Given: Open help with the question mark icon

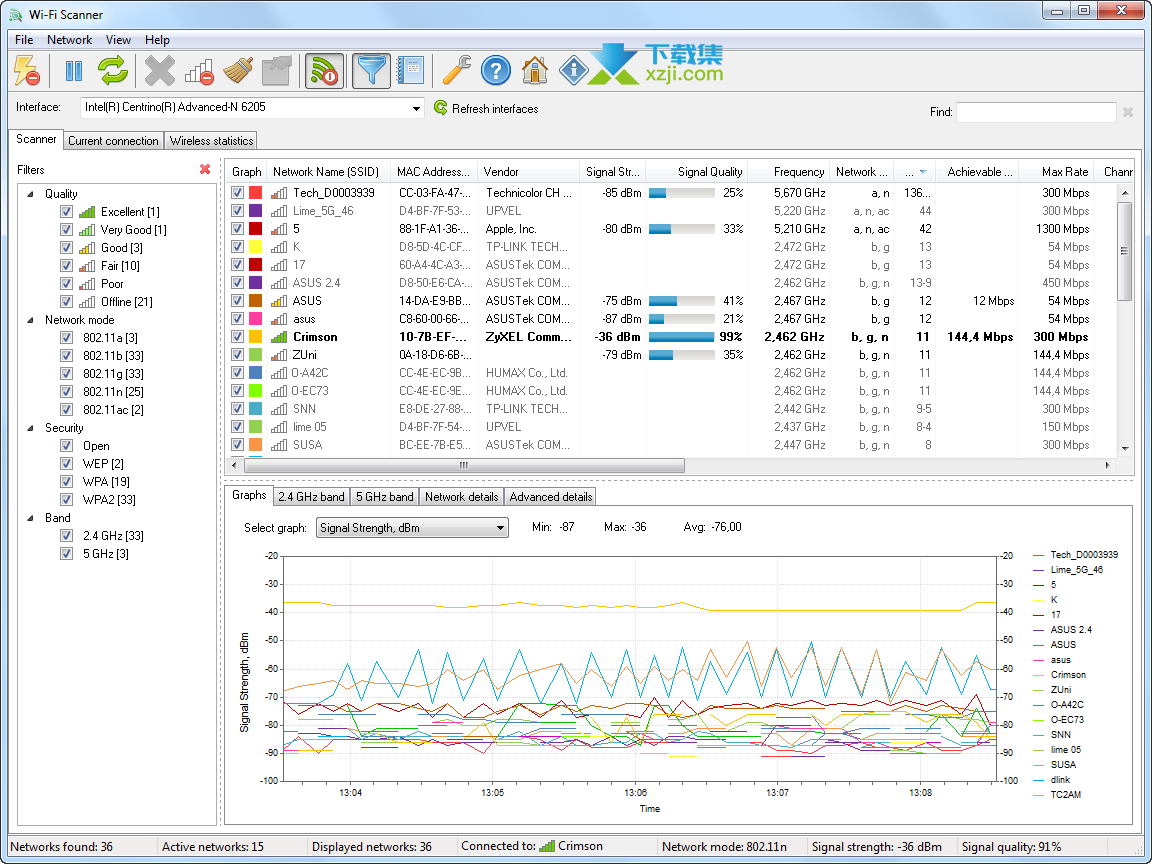Looking at the screenshot, I should (496, 71).
